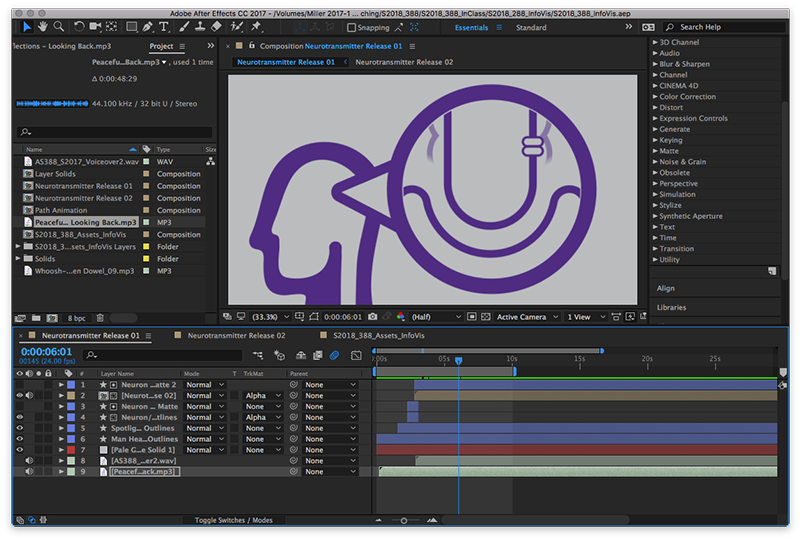800x540 pixels.
Task: Select the Pan Behind anchor point tool
Action: (111, 27)
